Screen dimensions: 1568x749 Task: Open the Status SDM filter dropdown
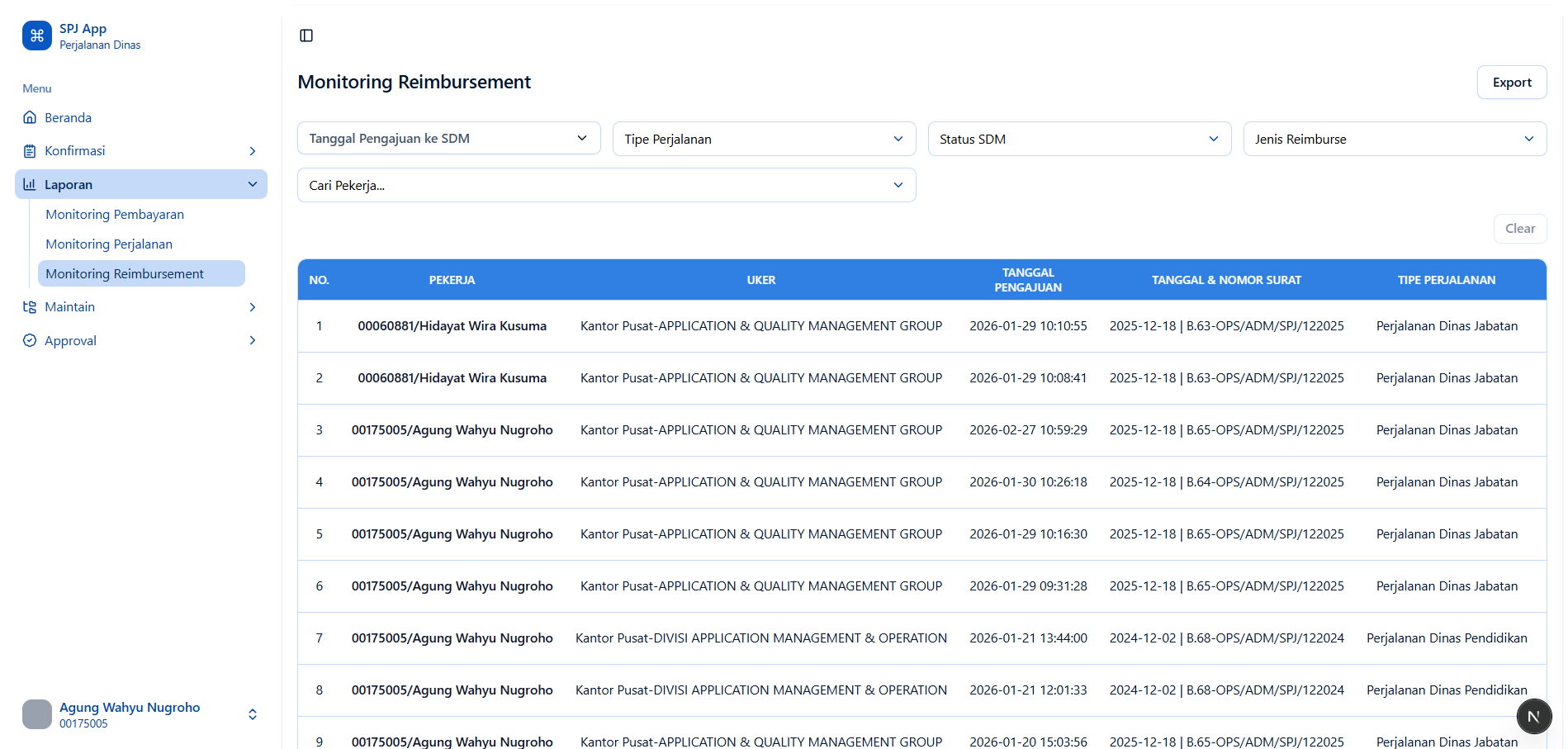tap(1079, 139)
